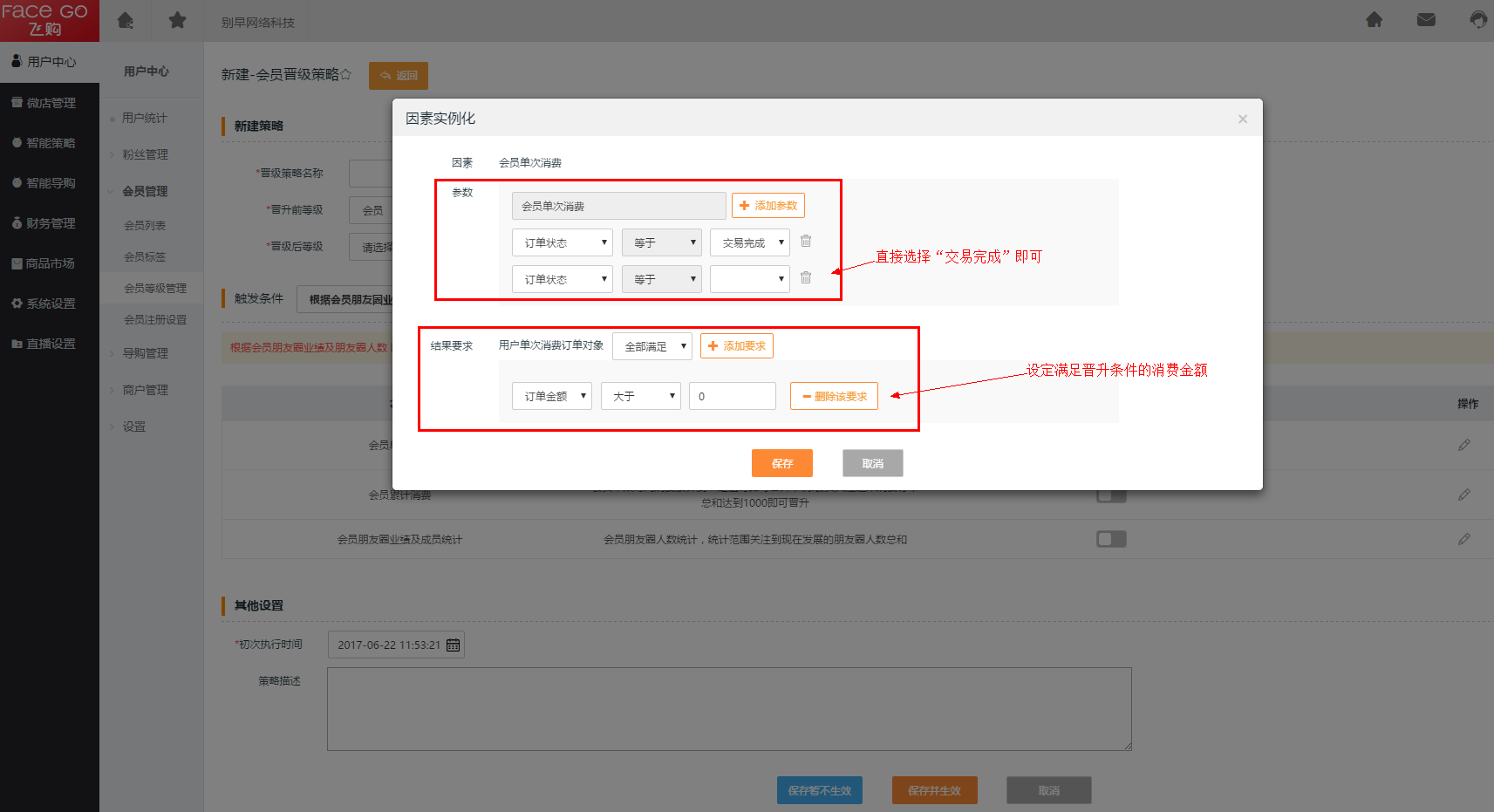Click trash icon on the empty-value parameter row
1494x812 pixels.
click(806, 278)
